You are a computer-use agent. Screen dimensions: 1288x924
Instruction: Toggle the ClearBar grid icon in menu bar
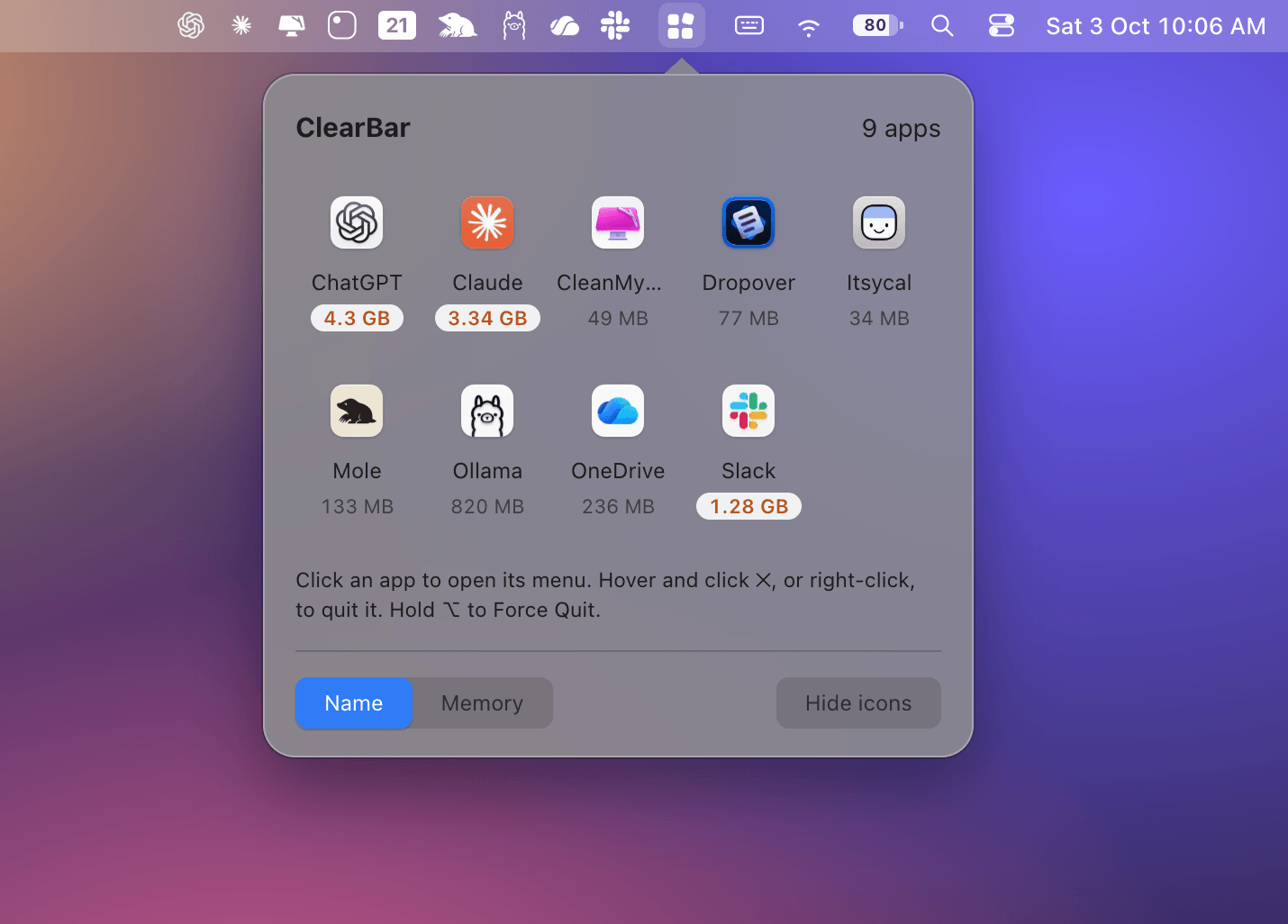point(681,25)
